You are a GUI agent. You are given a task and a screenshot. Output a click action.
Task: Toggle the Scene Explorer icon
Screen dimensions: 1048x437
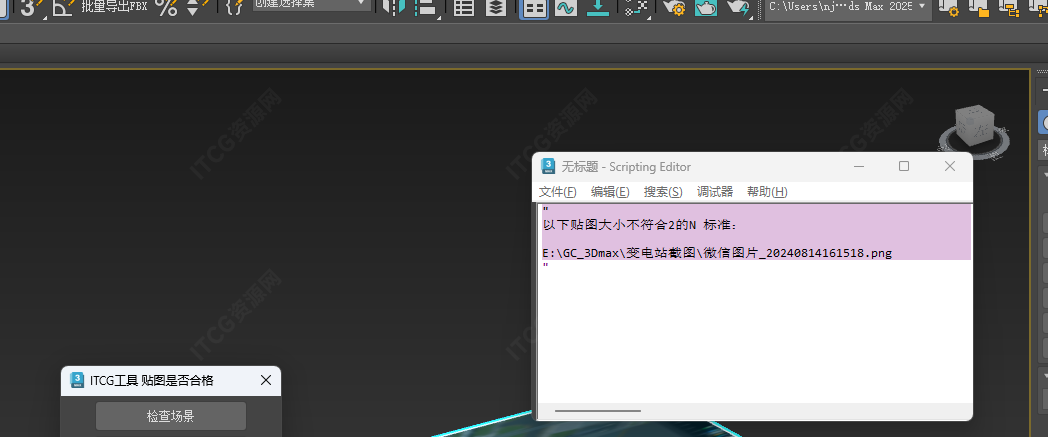(x=463, y=8)
